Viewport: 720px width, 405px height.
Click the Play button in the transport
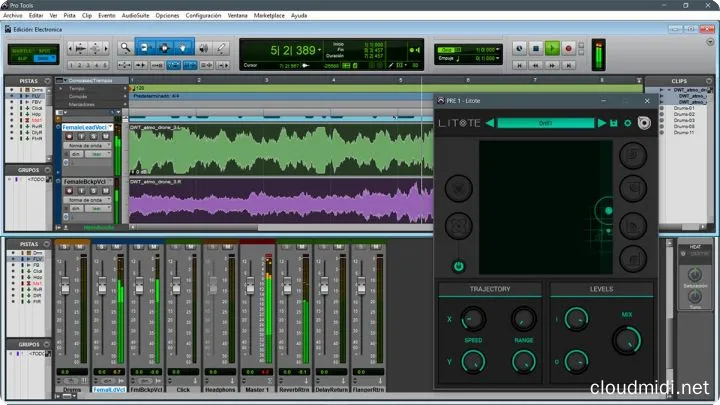click(552, 48)
